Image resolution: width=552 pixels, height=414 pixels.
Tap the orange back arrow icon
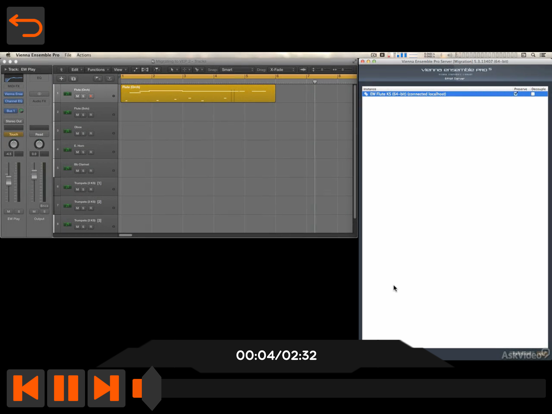(26, 26)
